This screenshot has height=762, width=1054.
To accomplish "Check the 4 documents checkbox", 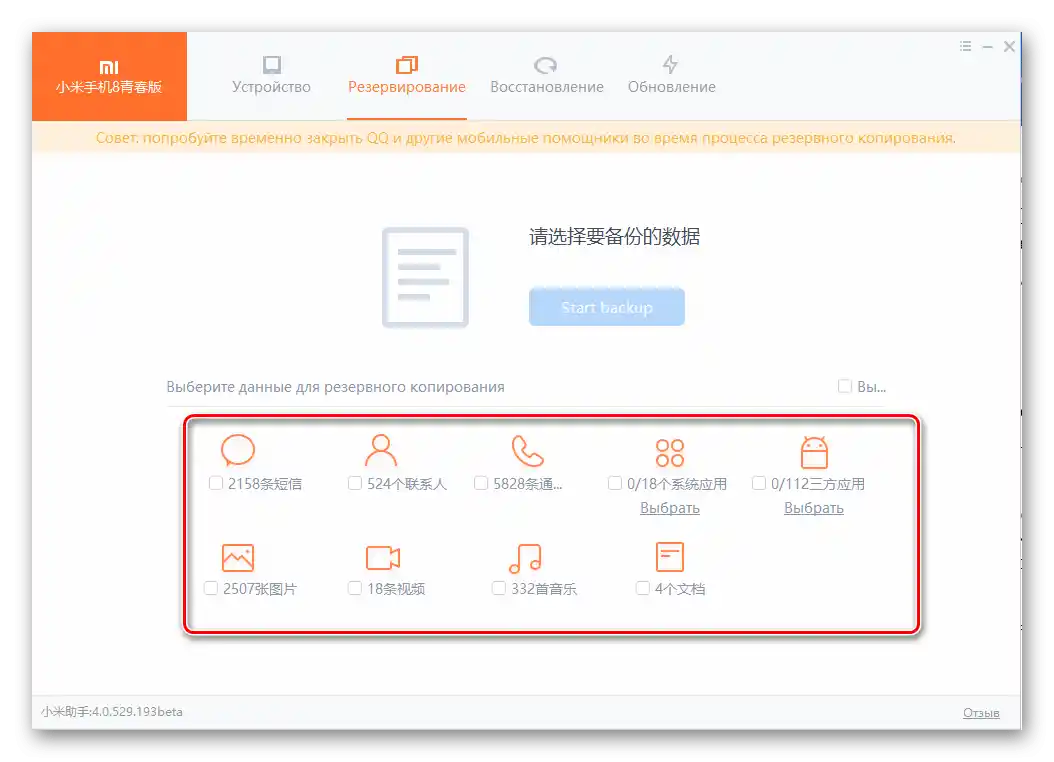I will pos(643,588).
